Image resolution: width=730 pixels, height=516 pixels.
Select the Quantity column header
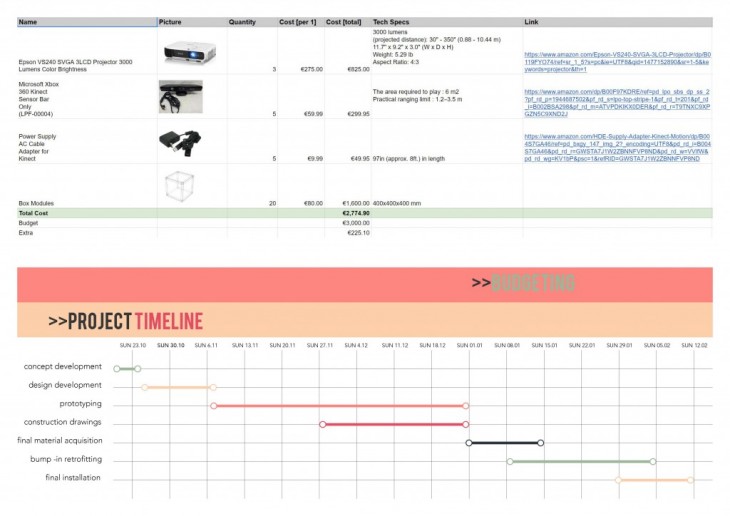pyautogui.click(x=242, y=21)
